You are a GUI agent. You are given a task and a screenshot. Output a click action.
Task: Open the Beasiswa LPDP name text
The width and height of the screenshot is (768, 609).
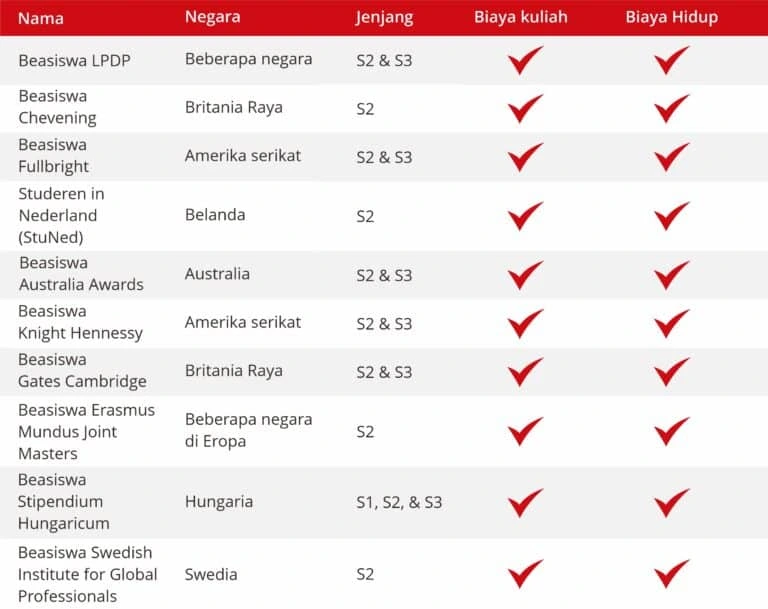point(73,60)
